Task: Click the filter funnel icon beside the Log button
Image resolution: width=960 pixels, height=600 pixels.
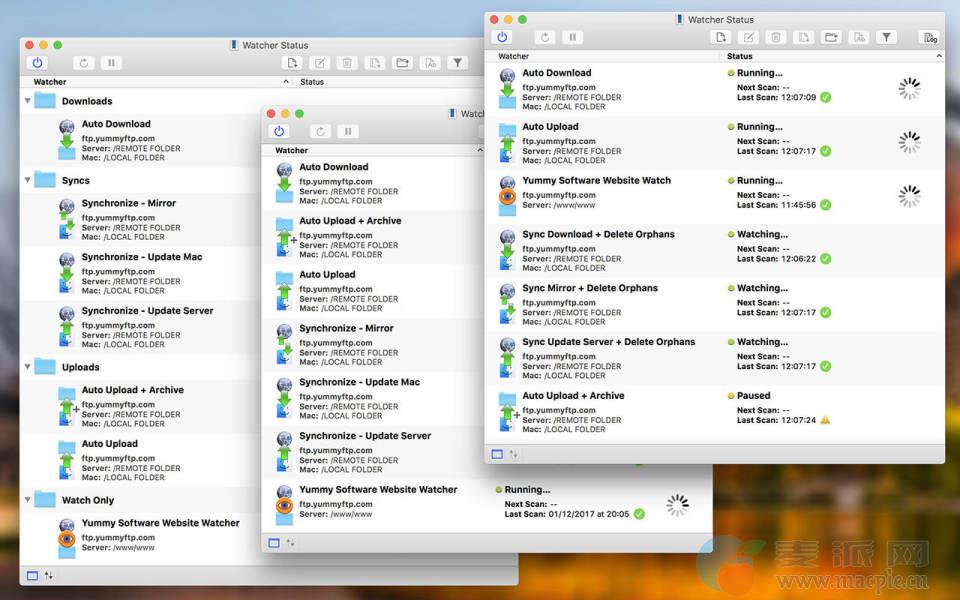Action: (886, 37)
